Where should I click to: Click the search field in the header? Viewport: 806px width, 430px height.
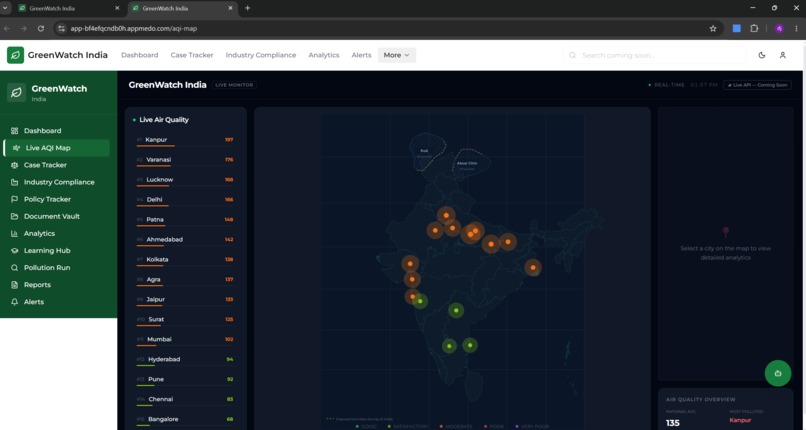pyautogui.click(x=654, y=55)
